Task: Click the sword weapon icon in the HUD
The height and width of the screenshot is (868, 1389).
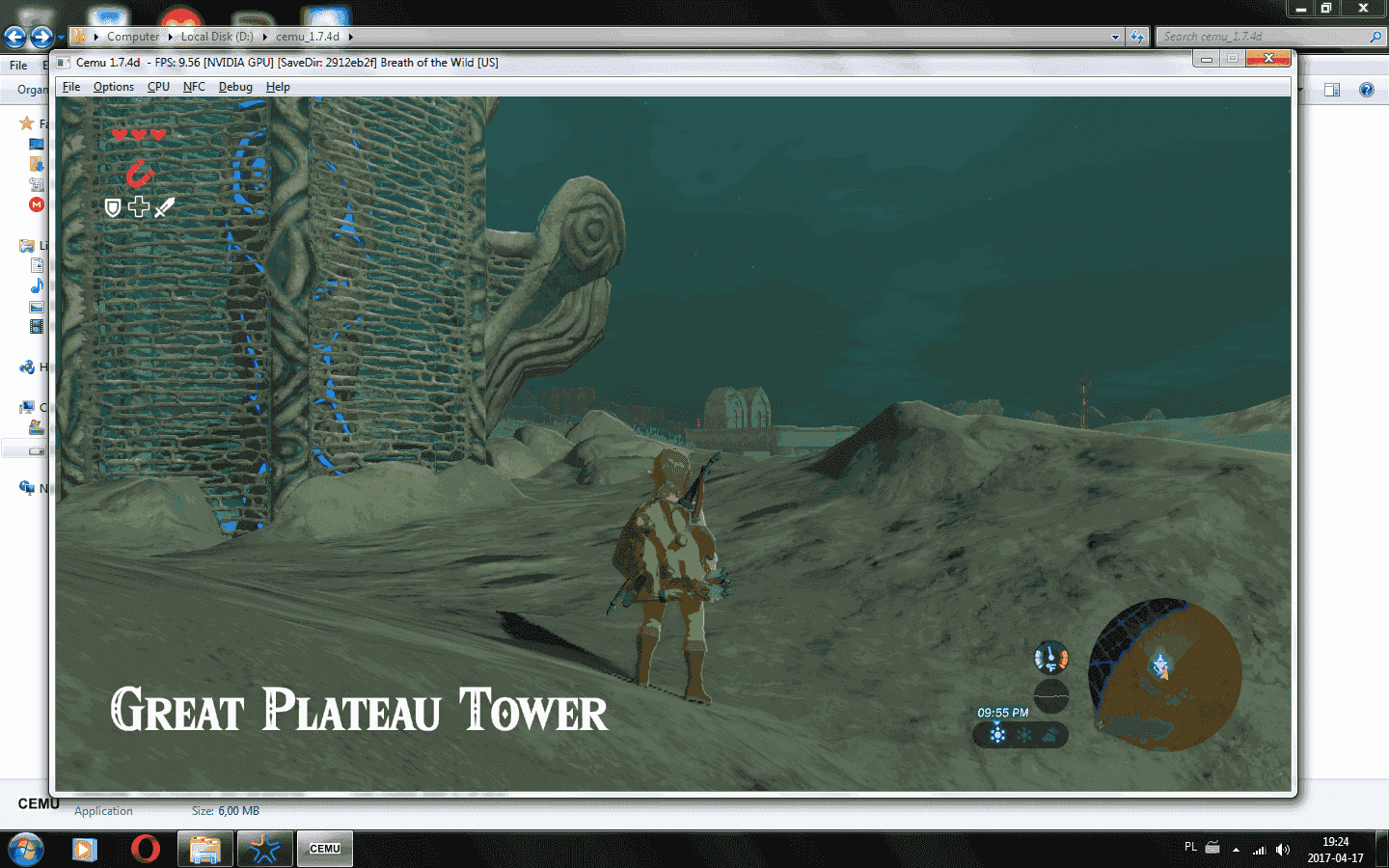Action: 165,206
